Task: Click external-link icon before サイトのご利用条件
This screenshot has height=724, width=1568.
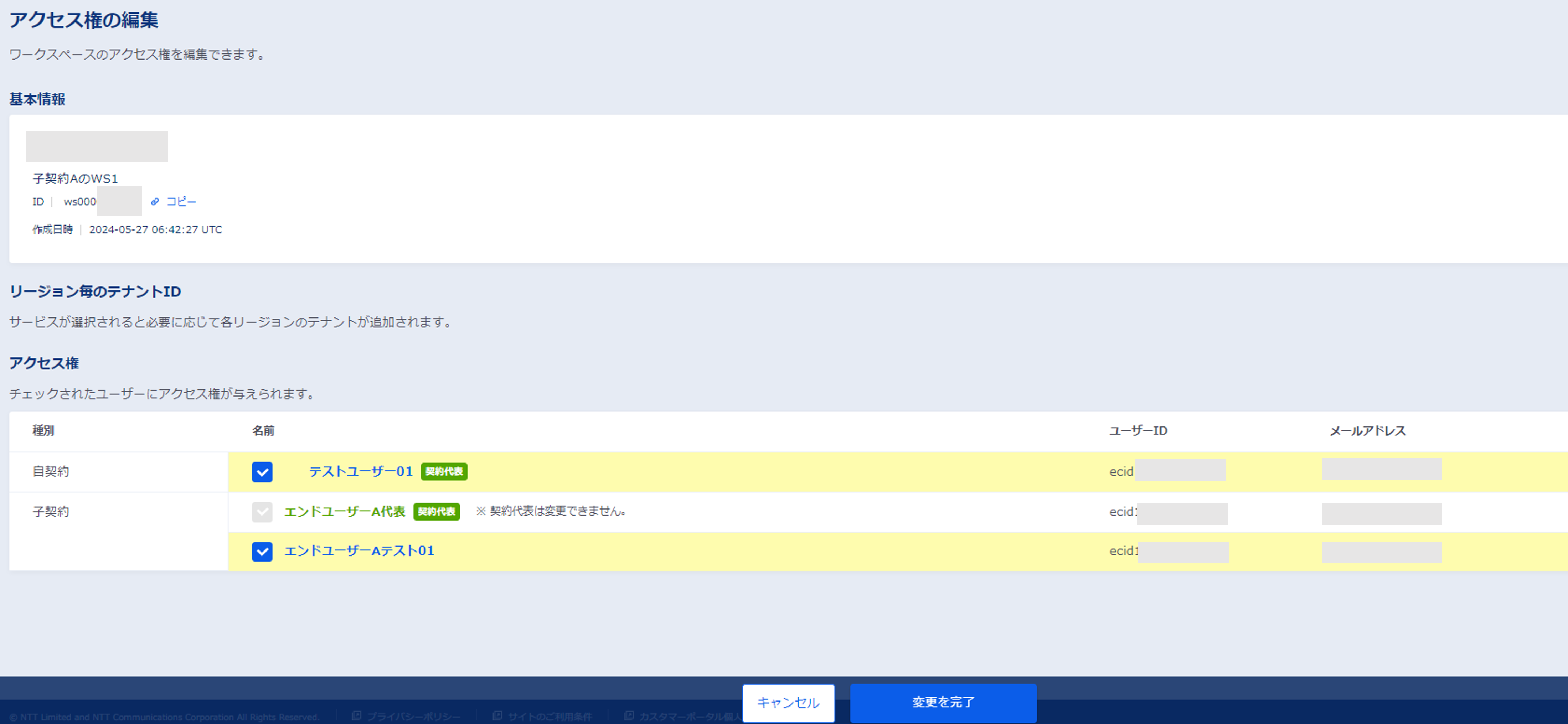Action: point(497,716)
